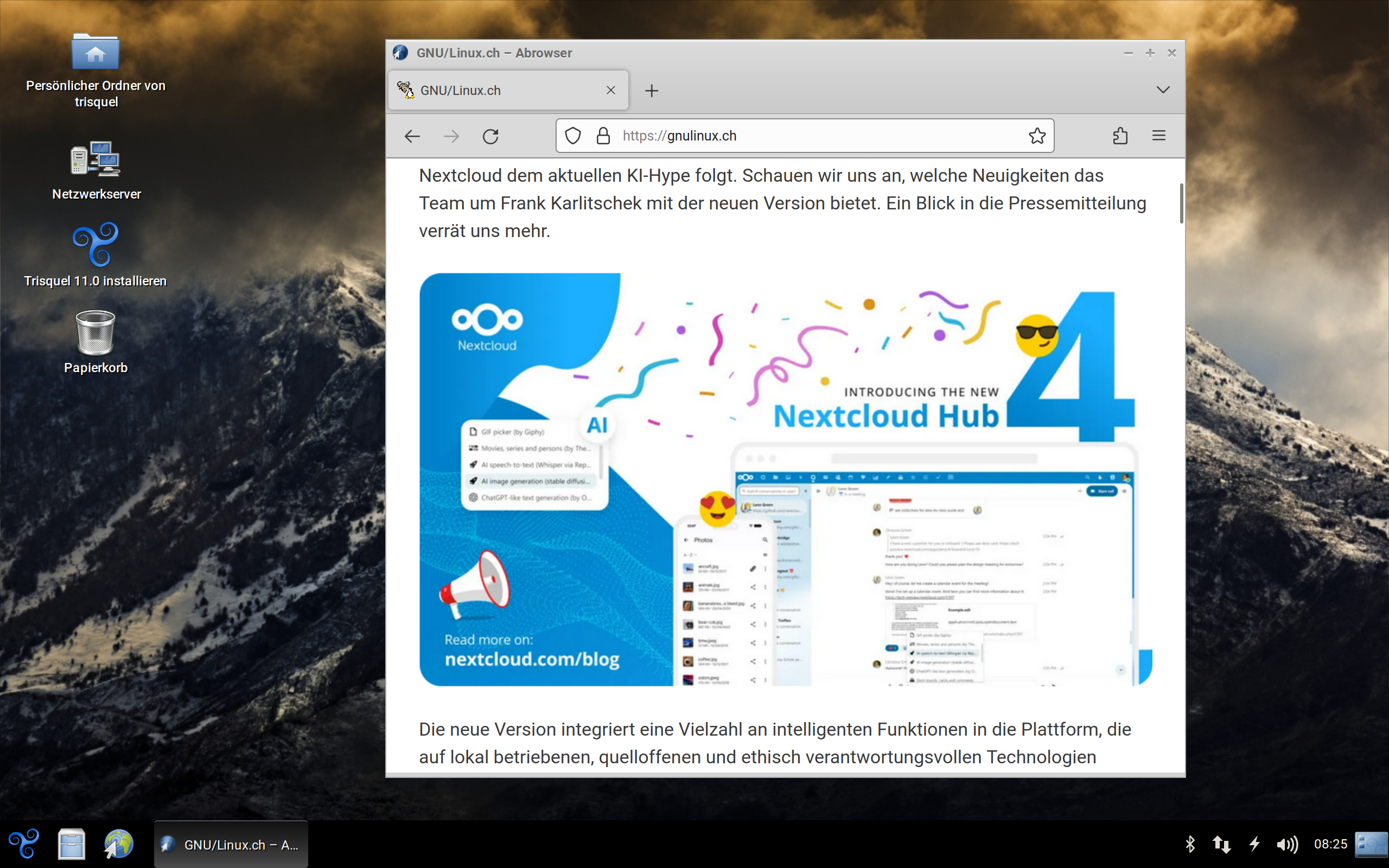Viewport: 1389px width, 868px height.
Task: Click the bookmark star icon
Action: point(1038,136)
